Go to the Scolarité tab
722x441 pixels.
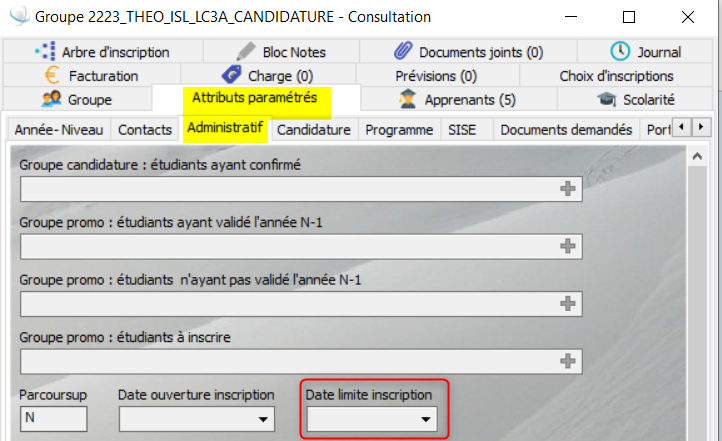pyautogui.click(x=636, y=99)
